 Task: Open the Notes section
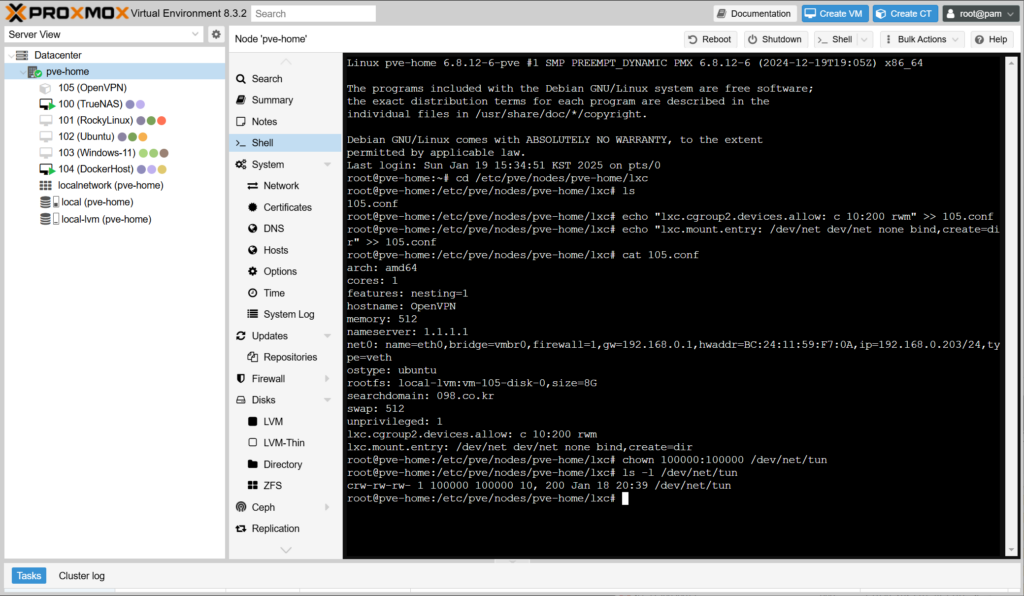tap(264, 122)
